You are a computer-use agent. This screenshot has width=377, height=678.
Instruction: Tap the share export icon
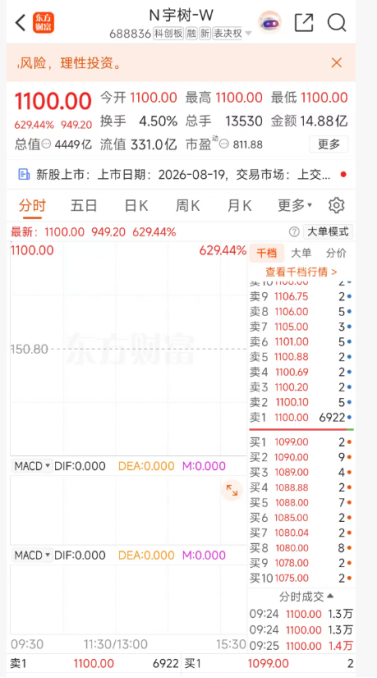tap(304, 22)
